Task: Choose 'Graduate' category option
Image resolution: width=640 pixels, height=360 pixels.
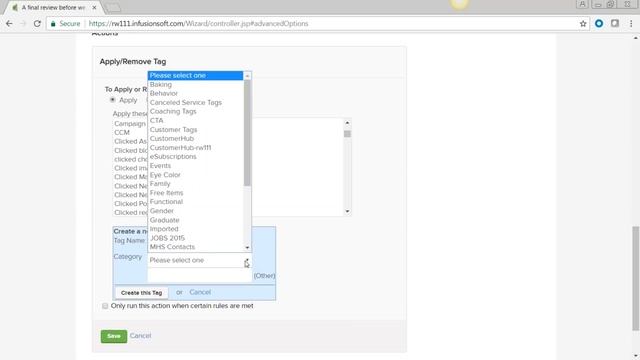Action: [x=196, y=220]
